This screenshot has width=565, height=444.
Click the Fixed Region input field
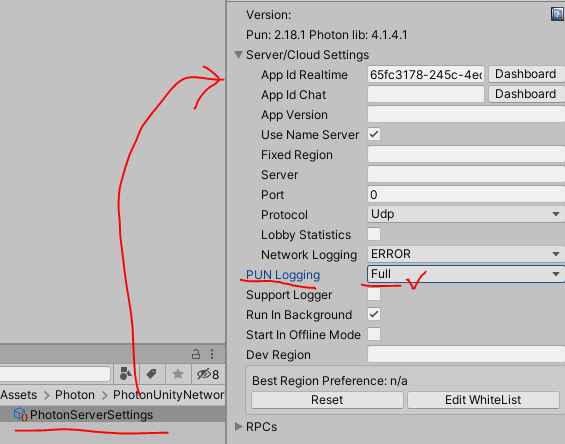[466, 154]
